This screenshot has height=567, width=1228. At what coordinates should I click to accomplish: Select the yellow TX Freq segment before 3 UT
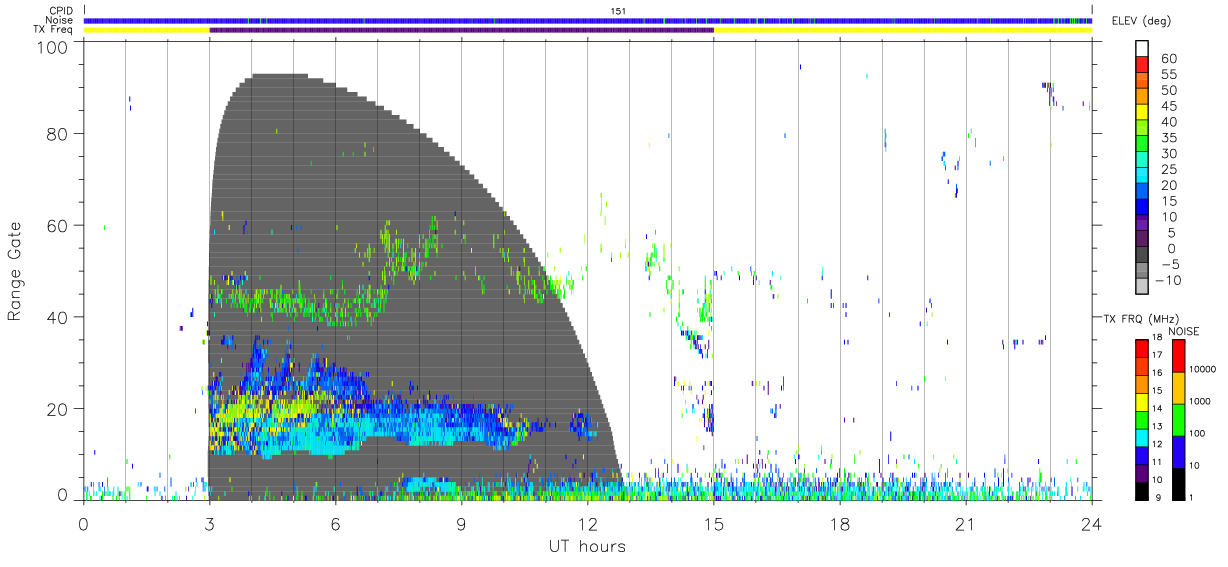coord(146,30)
